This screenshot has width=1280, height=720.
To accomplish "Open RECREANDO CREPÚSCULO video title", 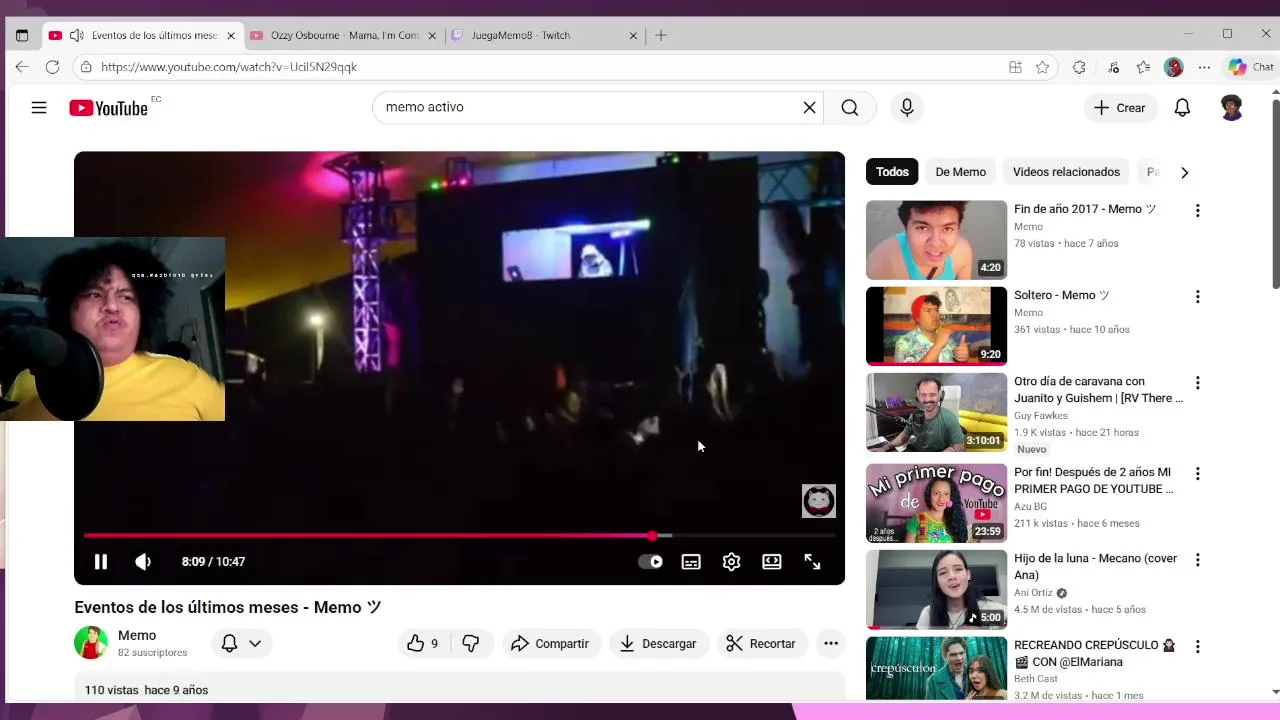I will click(1095, 654).
